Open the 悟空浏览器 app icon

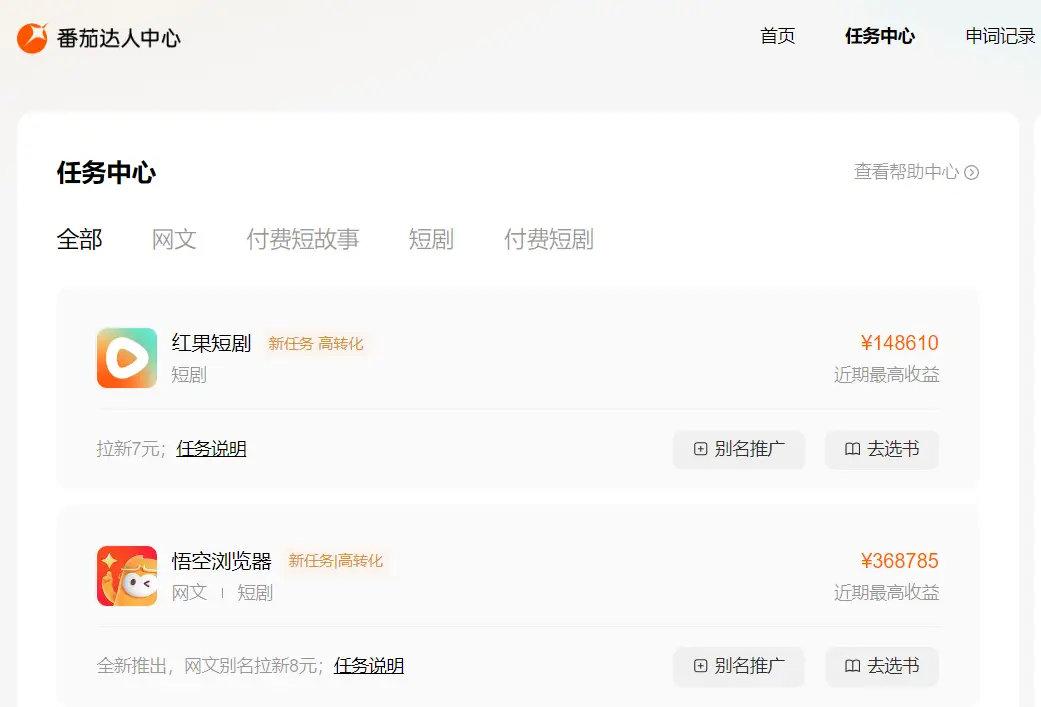point(127,576)
